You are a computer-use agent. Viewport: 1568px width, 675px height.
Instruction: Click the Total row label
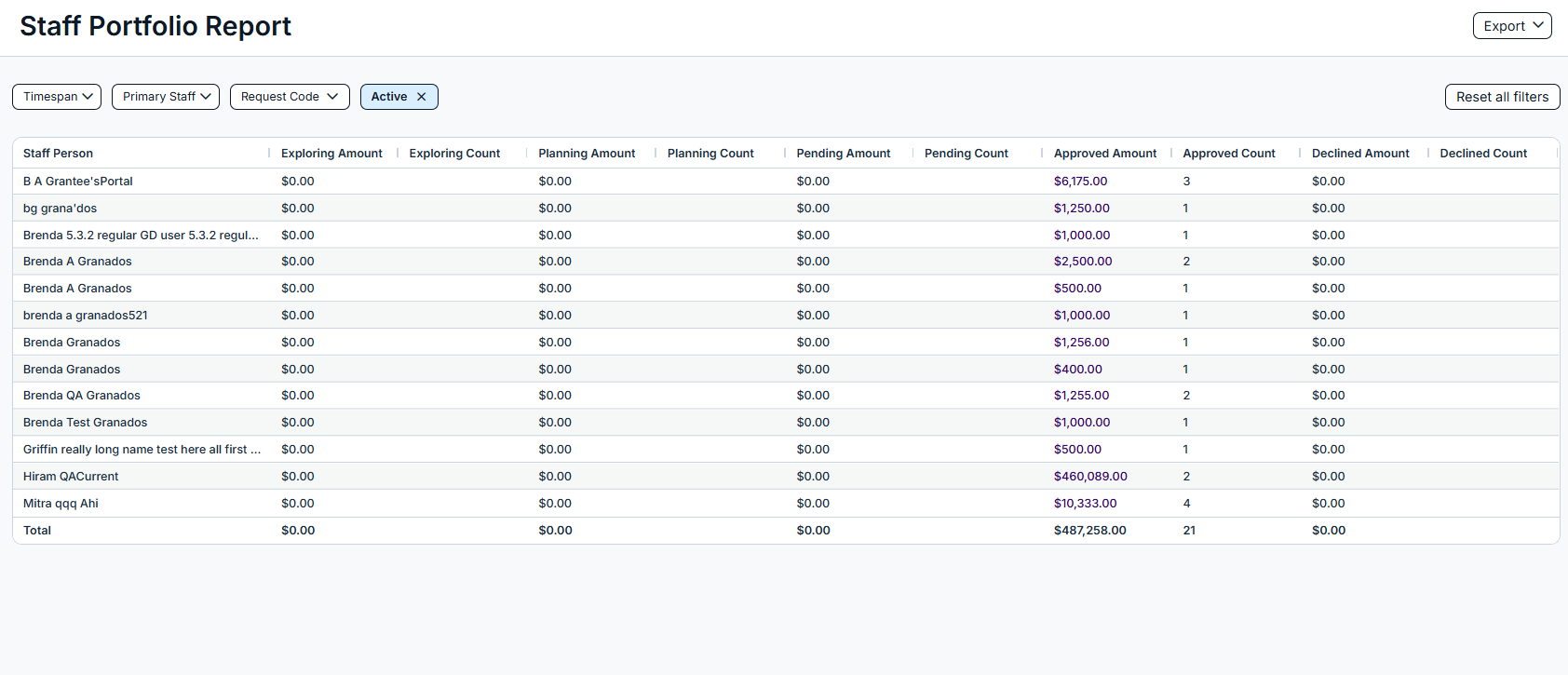pyautogui.click(x=37, y=531)
